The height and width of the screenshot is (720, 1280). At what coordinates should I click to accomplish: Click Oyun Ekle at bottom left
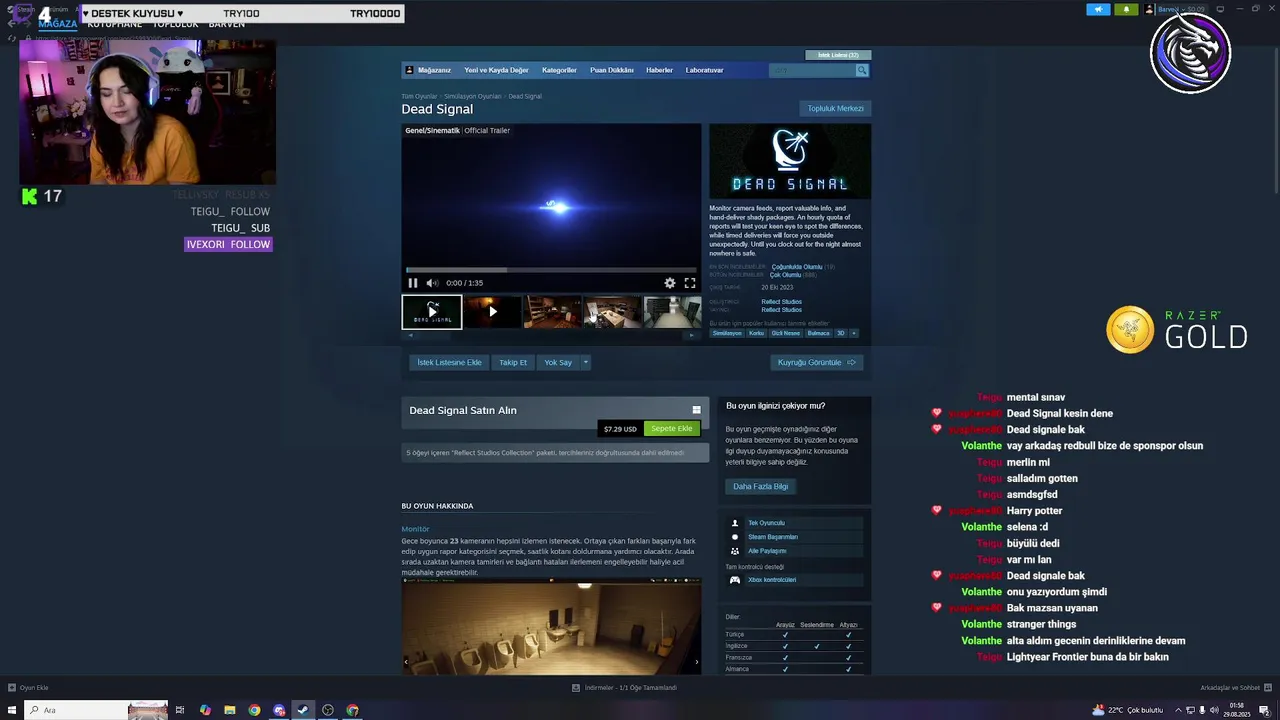[x=28, y=687]
